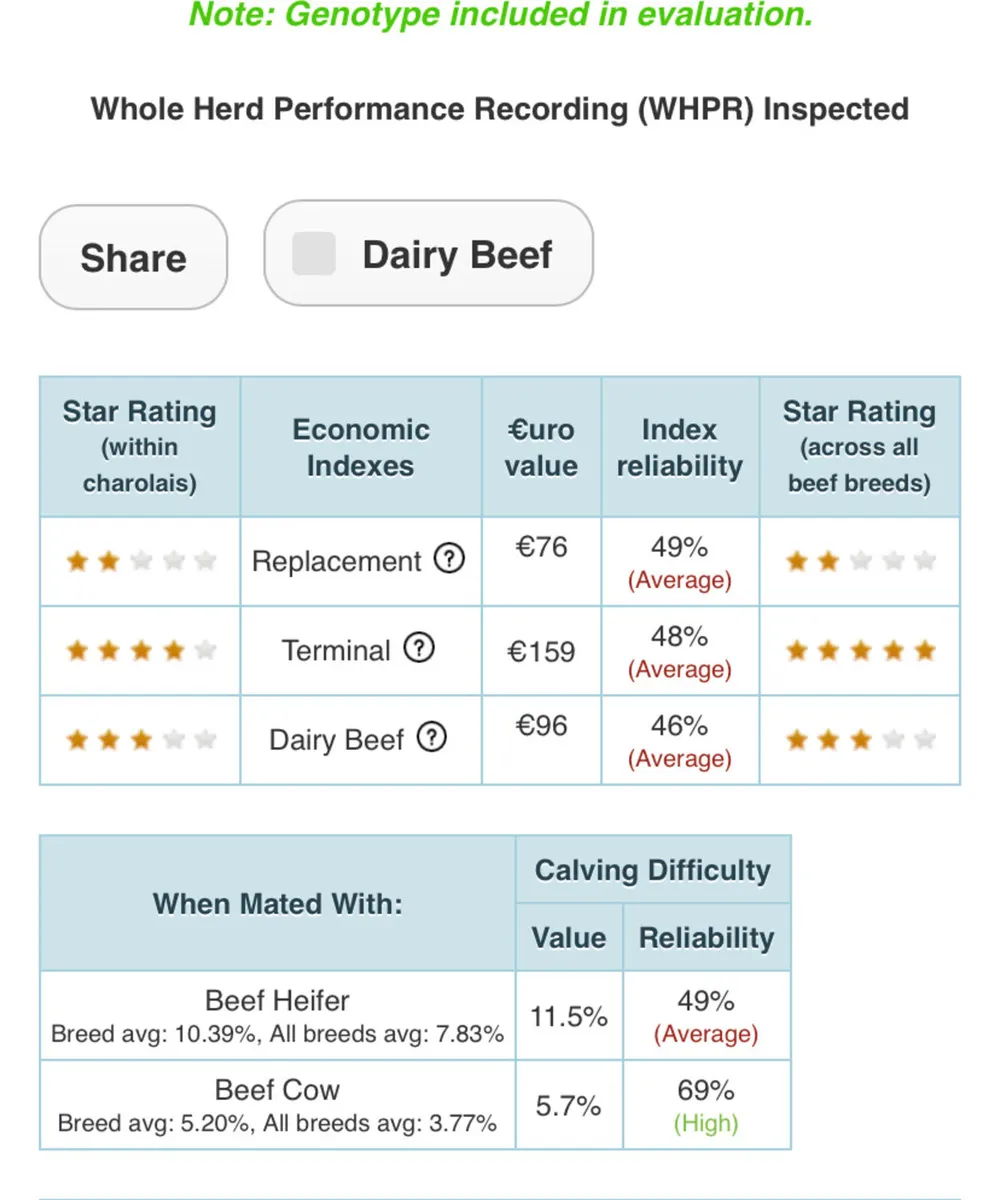Click the 69% High reliability cell
Viewport: 1000px width, 1200px height.
pos(706,1104)
